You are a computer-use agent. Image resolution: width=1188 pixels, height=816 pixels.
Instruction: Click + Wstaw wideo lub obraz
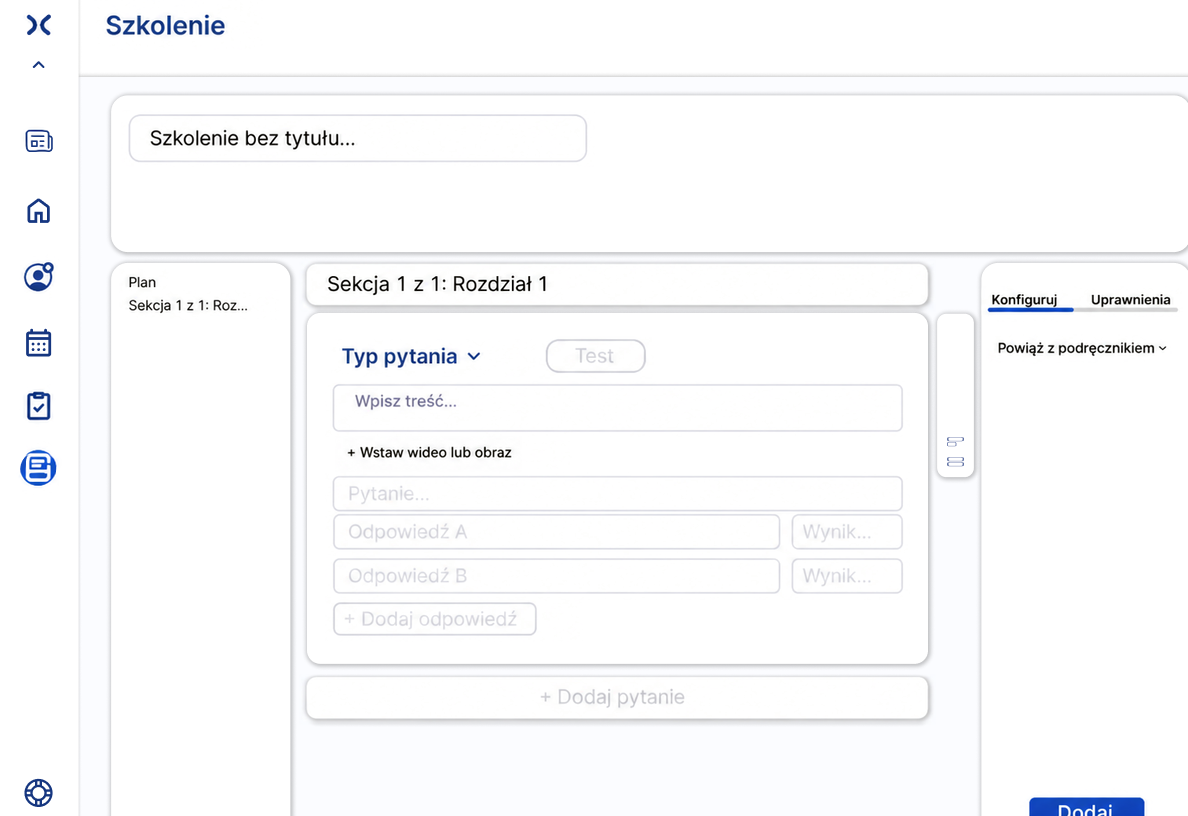click(429, 452)
